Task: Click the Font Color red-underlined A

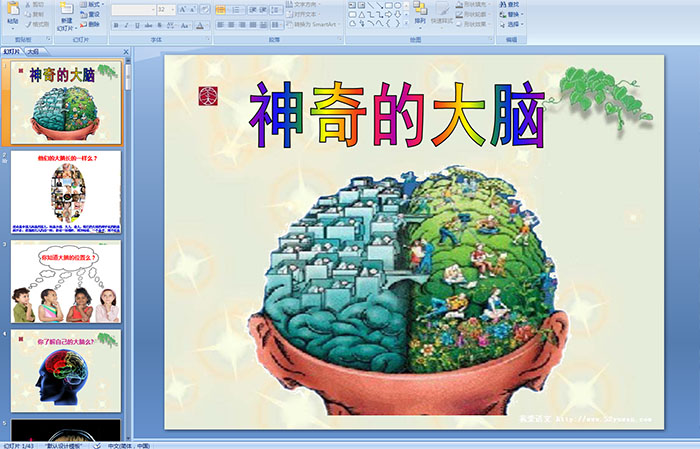Action: tap(200, 25)
